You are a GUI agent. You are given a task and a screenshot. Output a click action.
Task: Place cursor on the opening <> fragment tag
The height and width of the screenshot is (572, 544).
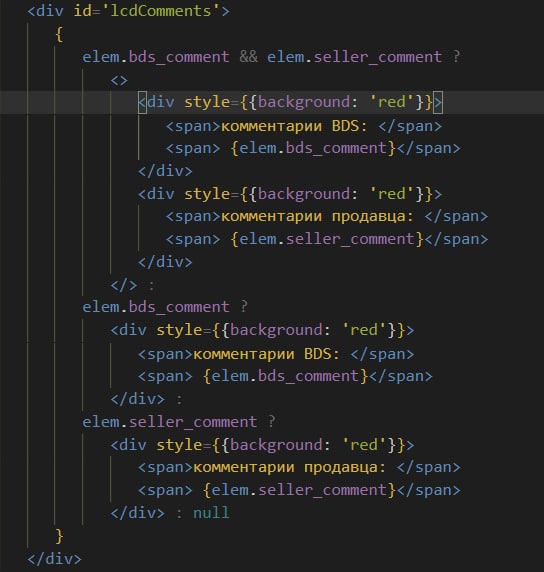point(119,80)
